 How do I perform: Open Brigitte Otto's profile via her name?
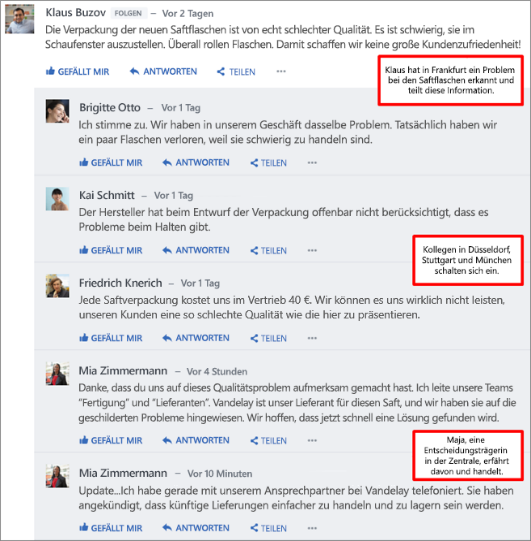tap(110, 107)
